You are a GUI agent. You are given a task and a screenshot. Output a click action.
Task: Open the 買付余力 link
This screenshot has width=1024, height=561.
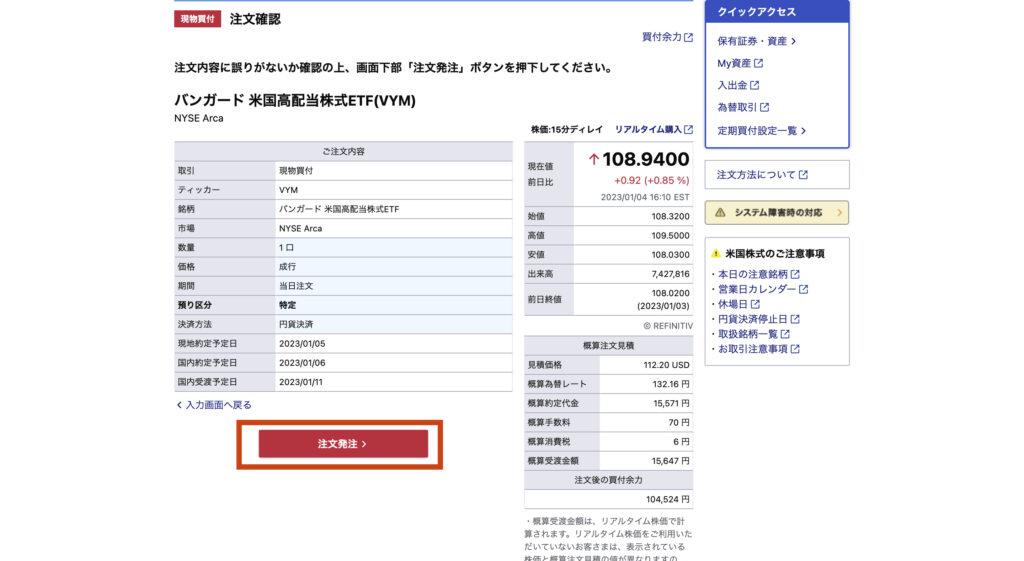pyautogui.click(x=662, y=37)
